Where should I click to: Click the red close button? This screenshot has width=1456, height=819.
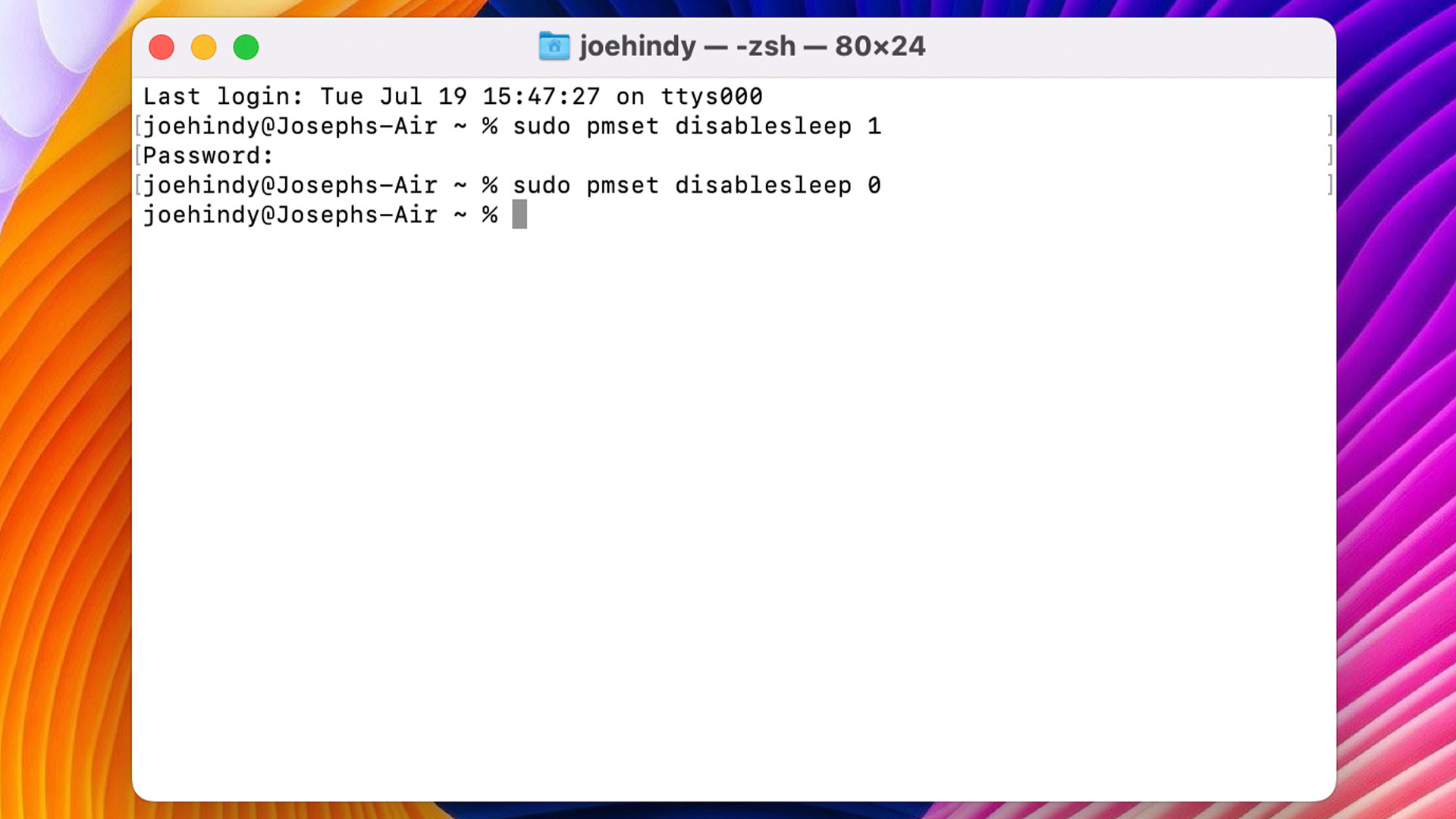click(x=162, y=46)
